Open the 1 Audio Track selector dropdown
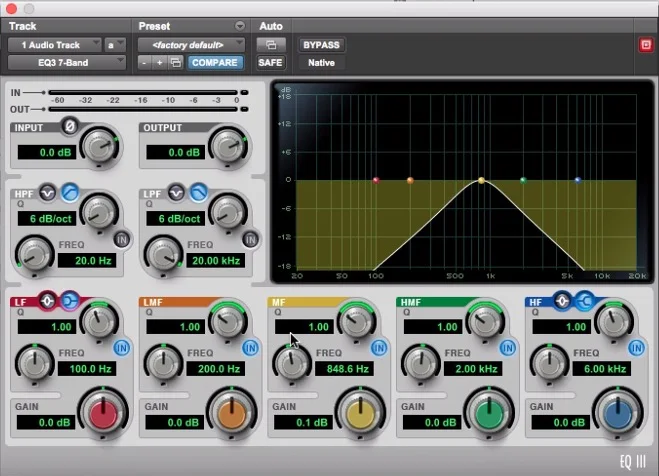The height and width of the screenshot is (476, 659). [55, 45]
